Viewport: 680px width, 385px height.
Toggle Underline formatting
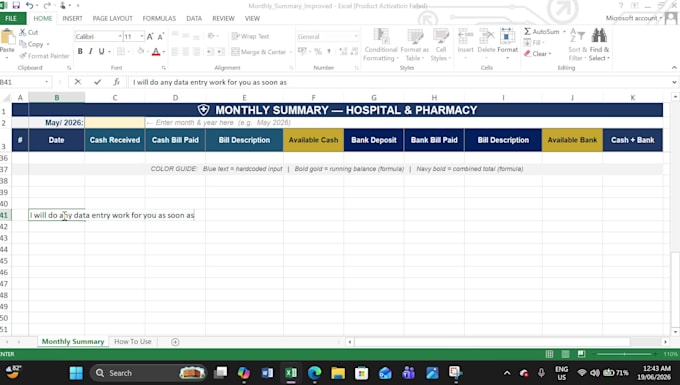coord(101,52)
